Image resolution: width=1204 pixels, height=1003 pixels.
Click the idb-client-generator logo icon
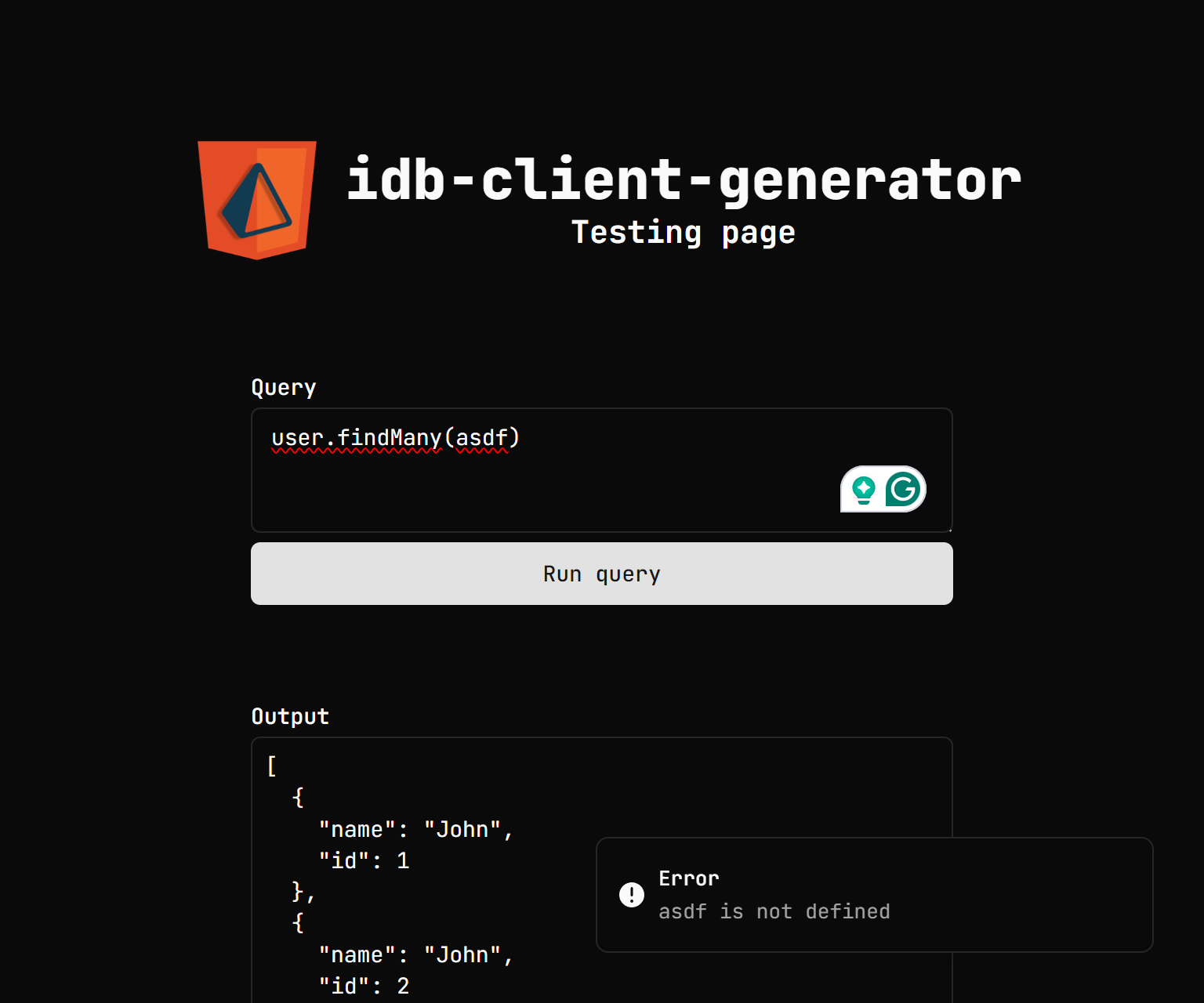[x=257, y=200]
